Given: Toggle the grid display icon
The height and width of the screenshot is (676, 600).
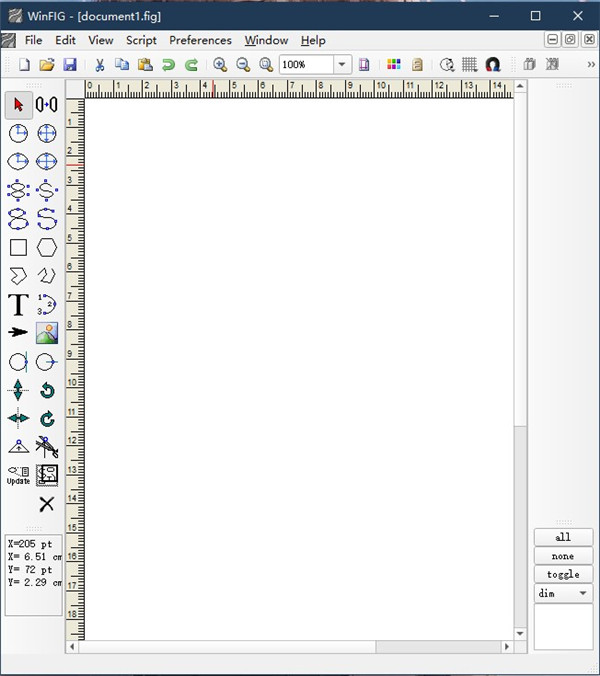Looking at the screenshot, I should [x=468, y=64].
